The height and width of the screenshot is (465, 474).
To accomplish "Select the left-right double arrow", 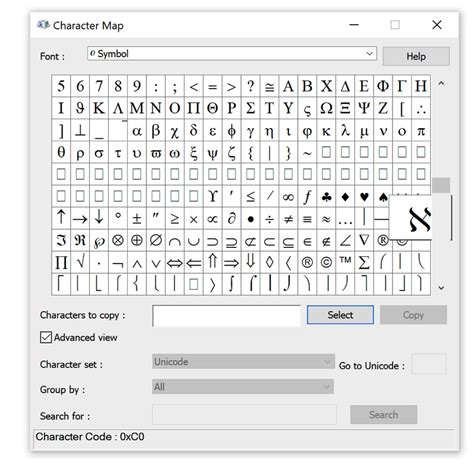I will [175, 262].
